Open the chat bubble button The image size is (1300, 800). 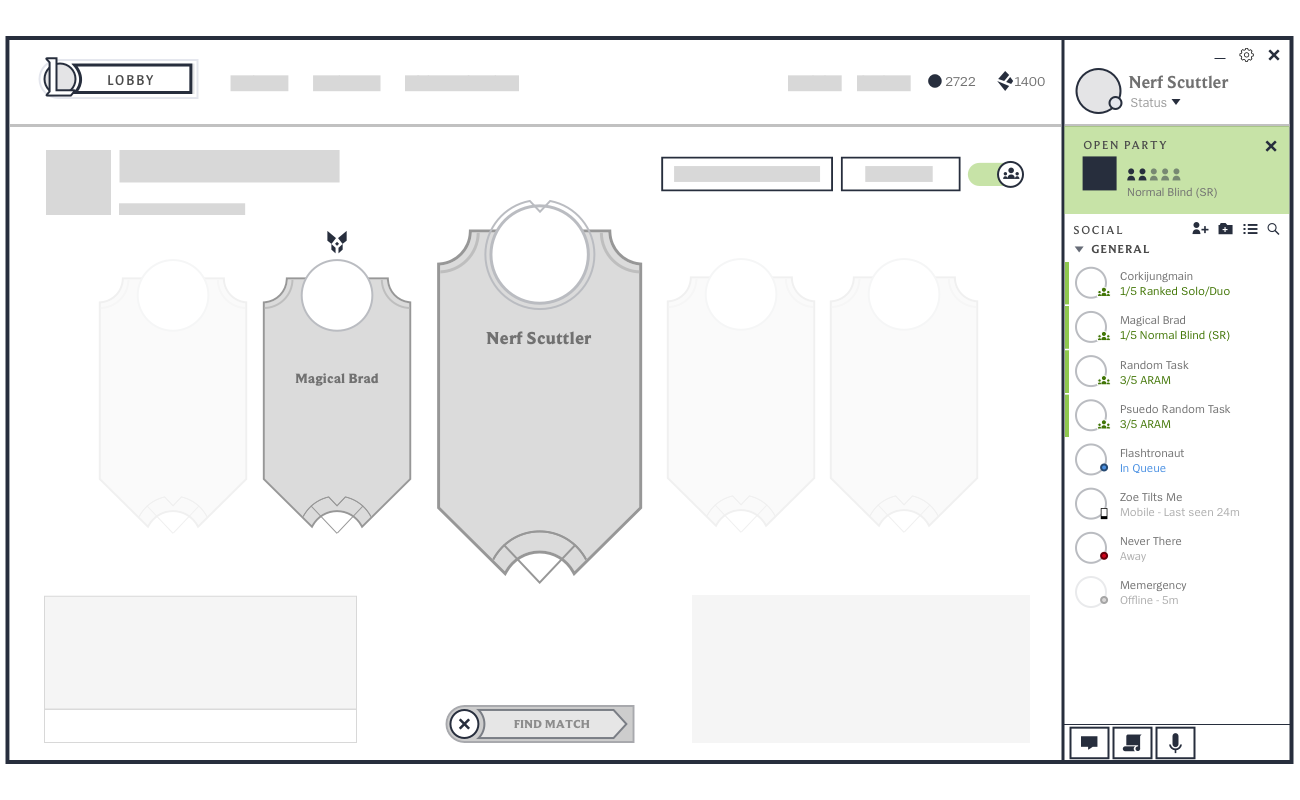(1089, 743)
